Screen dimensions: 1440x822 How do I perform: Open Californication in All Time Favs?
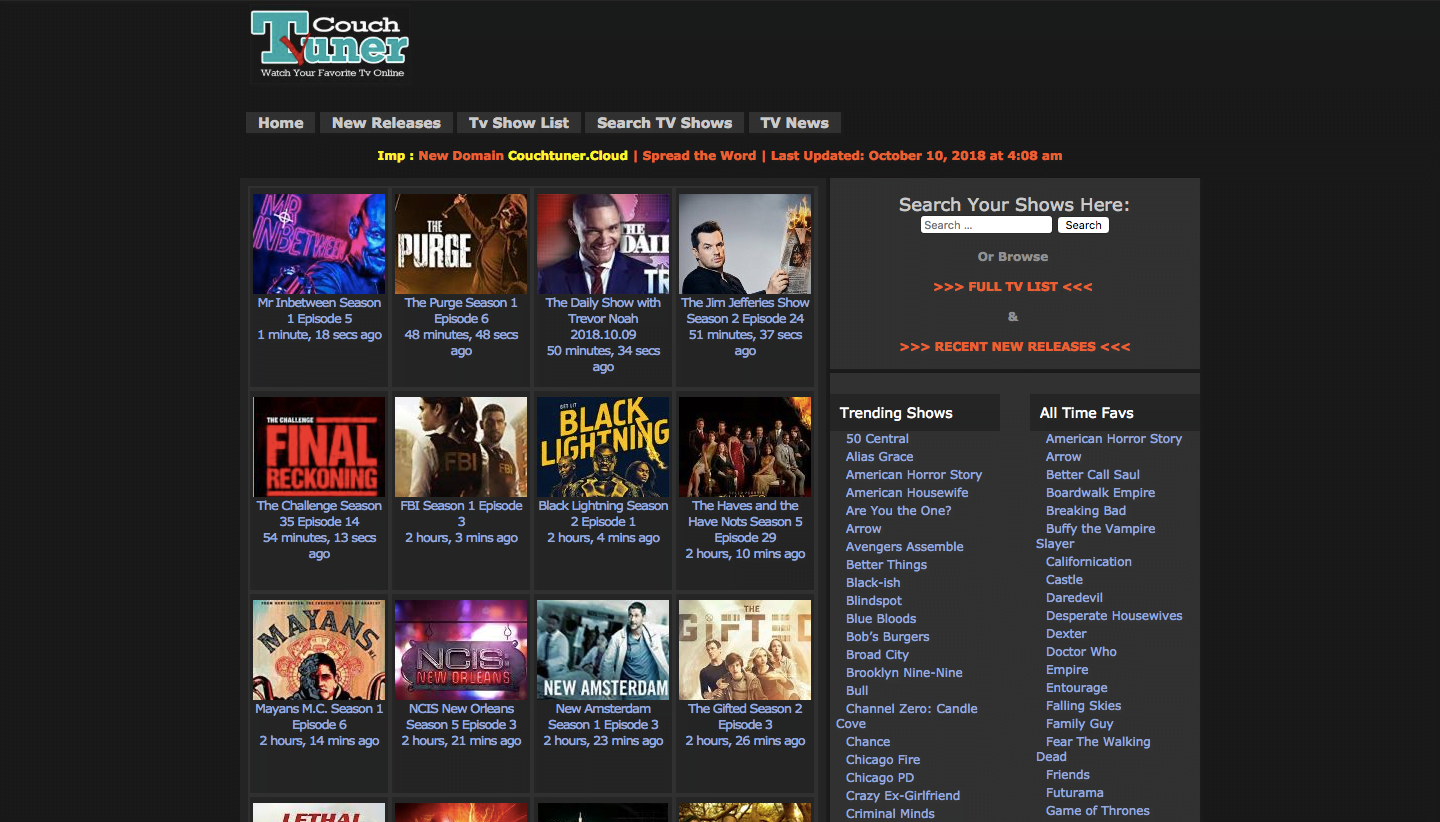[1089, 562]
